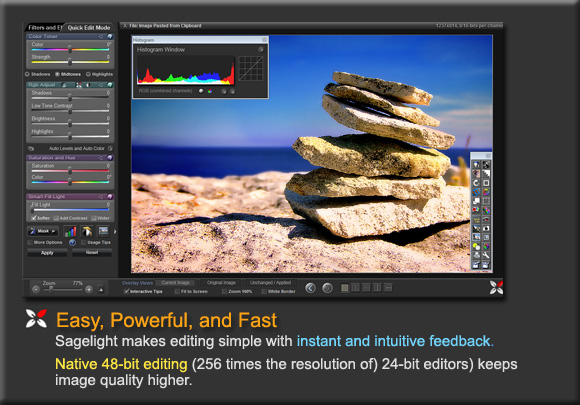
Task: Click the zoom plus button
Action: click(89, 290)
